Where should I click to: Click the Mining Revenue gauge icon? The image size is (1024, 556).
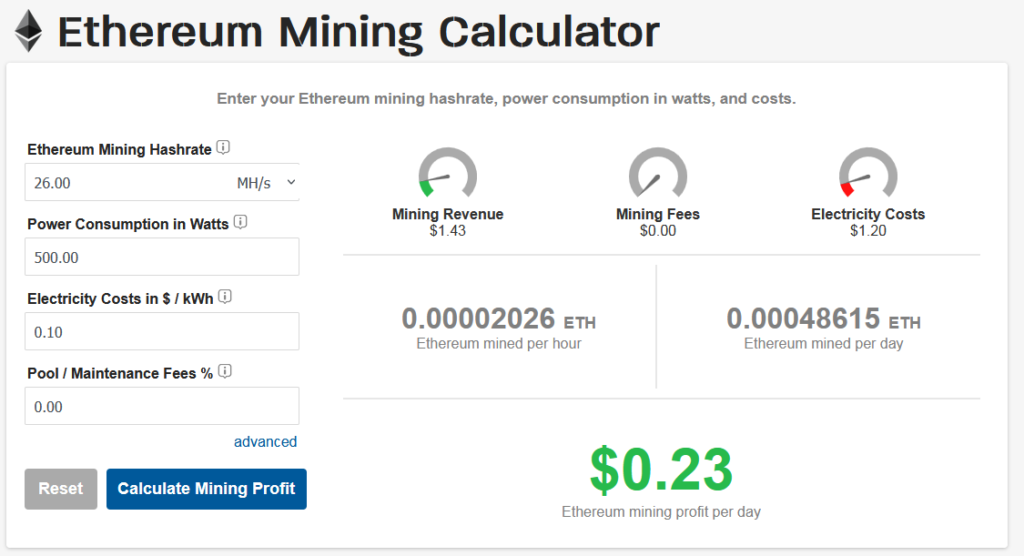tap(447, 177)
